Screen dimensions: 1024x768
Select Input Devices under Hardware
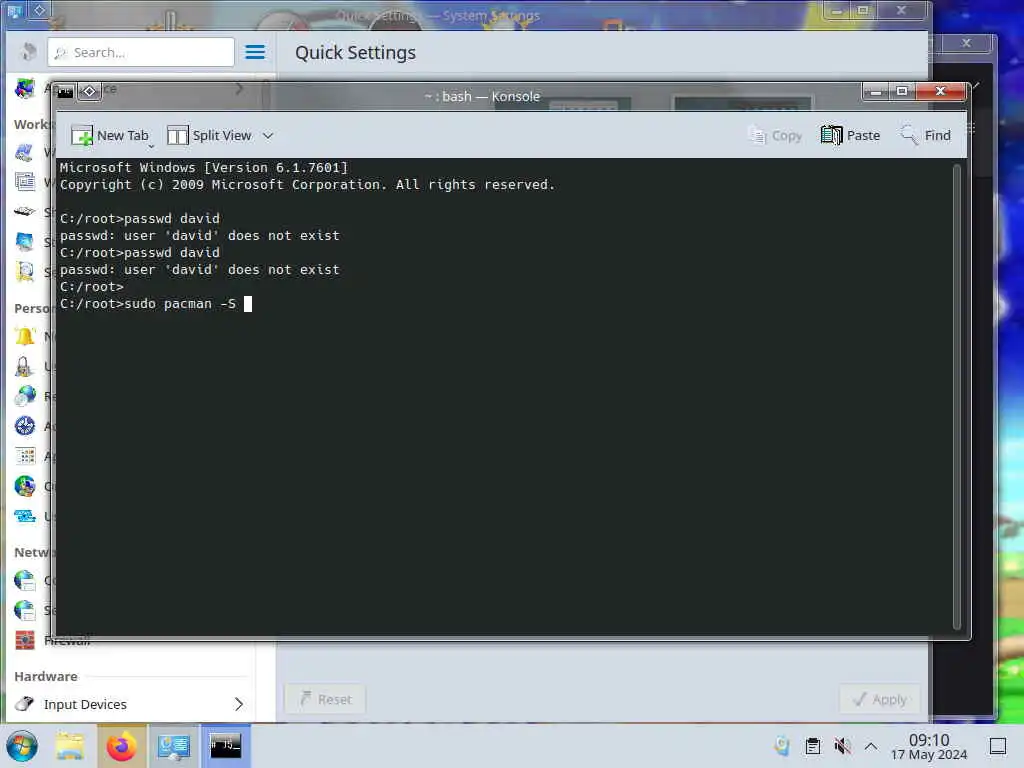129,704
